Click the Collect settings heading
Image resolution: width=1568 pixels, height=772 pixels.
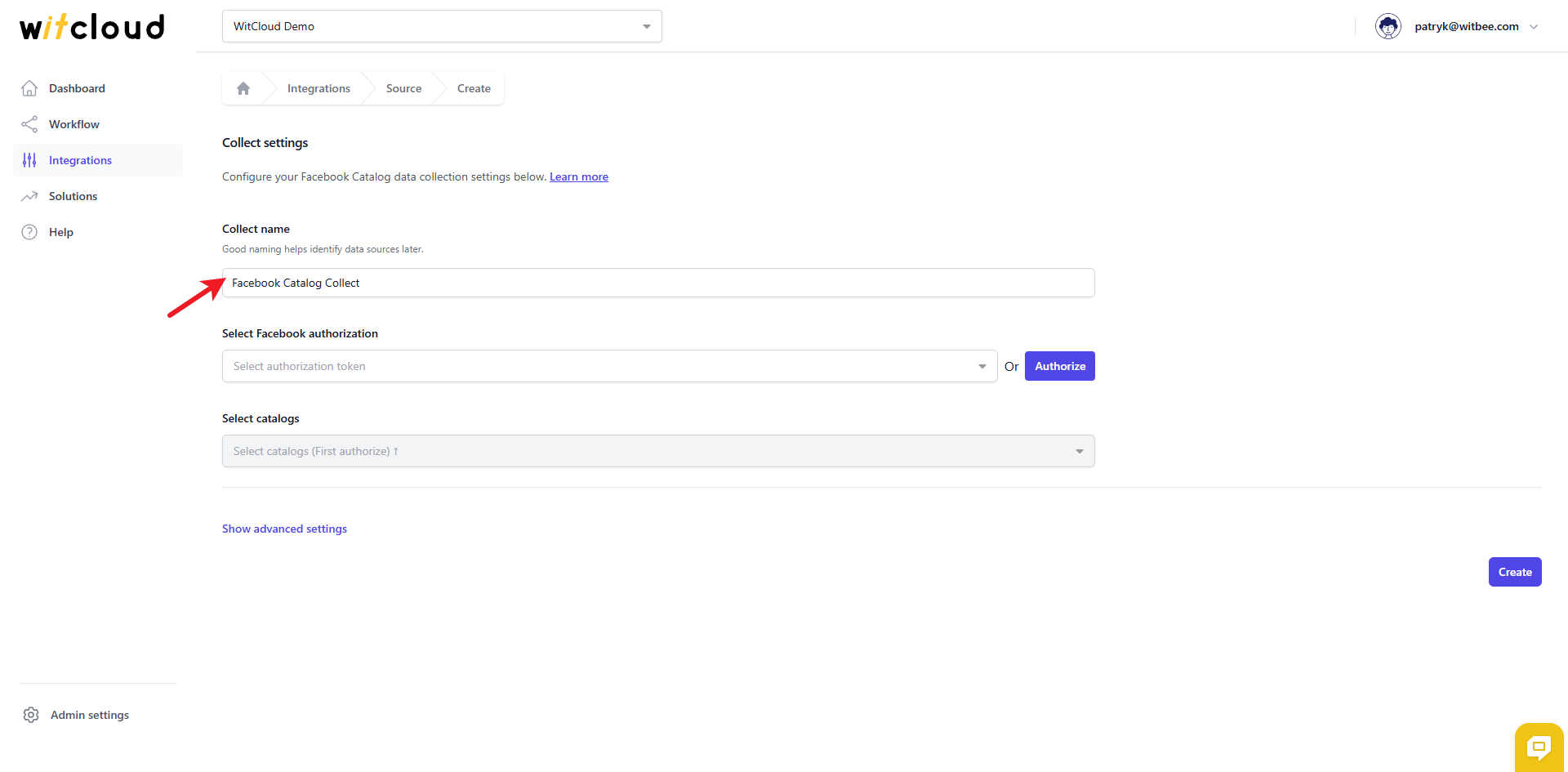pyautogui.click(x=265, y=142)
